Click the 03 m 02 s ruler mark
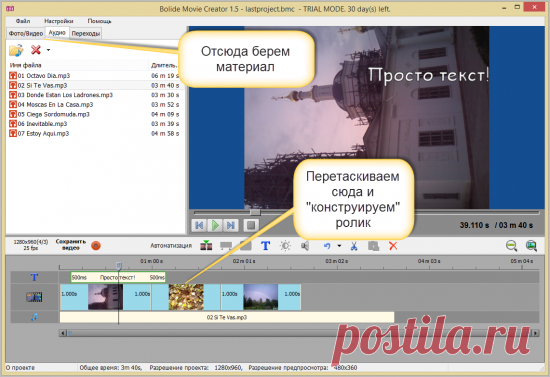The width and height of the screenshot is (550, 377). click(x=336, y=261)
